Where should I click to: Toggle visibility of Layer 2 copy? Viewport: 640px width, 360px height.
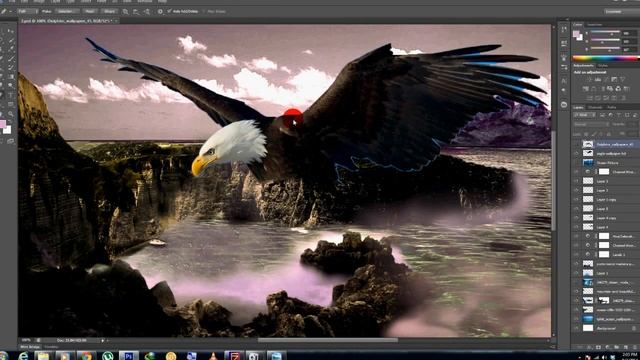[576, 200]
